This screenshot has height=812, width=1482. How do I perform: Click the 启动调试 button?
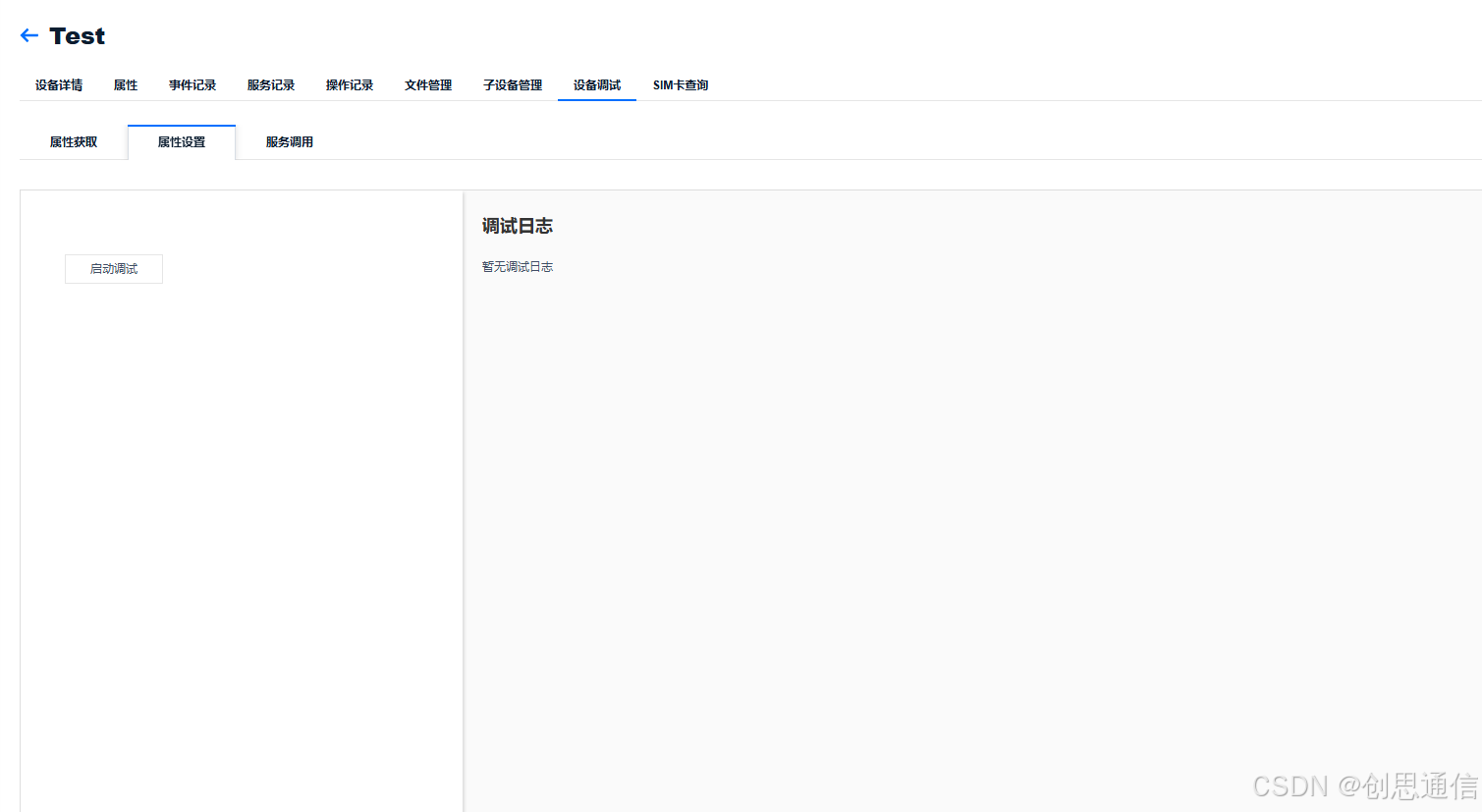(113, 268)
